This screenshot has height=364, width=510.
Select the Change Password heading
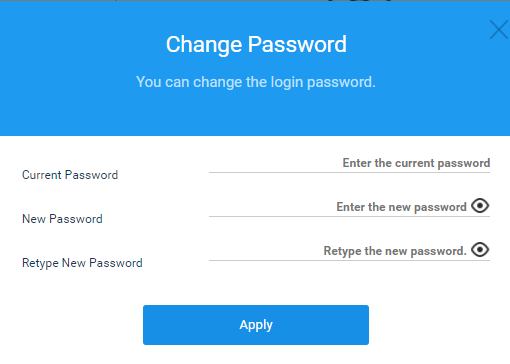(256, 44)
